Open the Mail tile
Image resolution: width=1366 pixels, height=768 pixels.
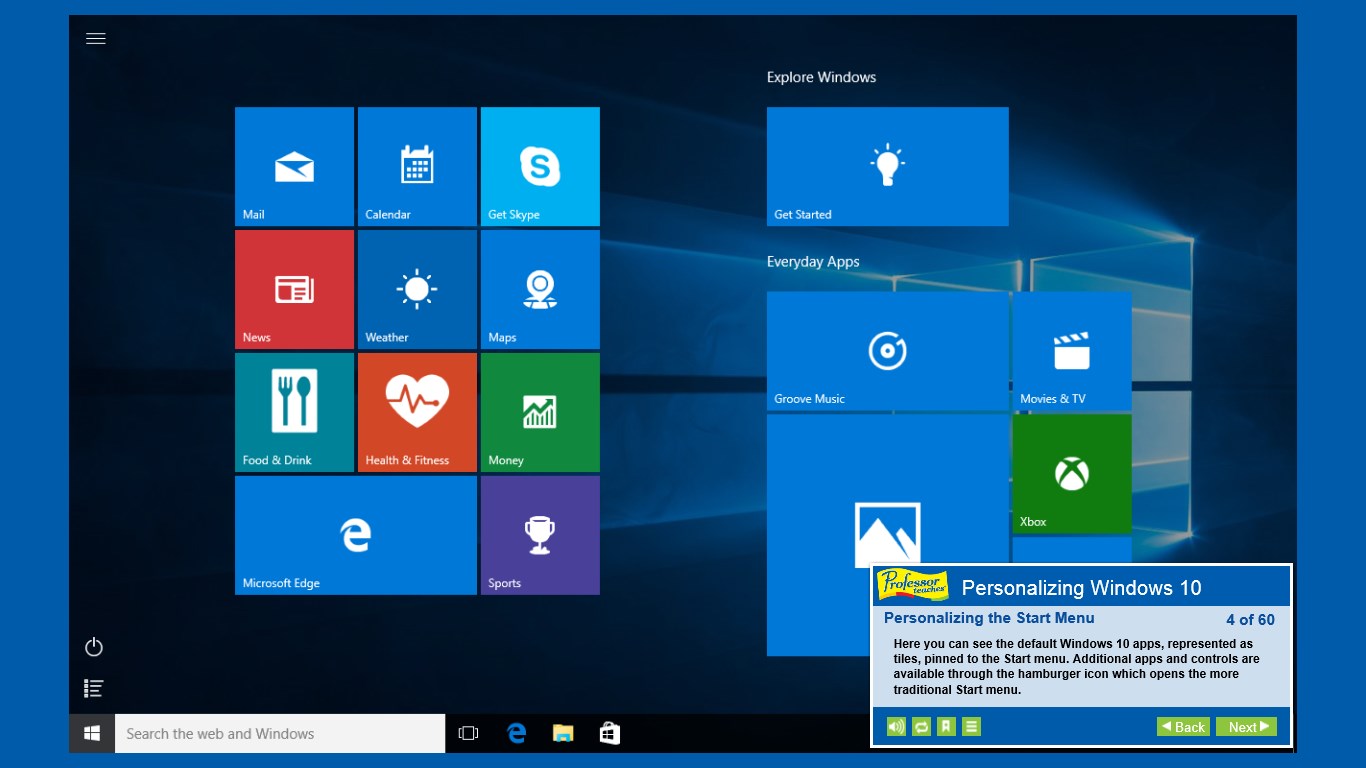pos(294,166)
